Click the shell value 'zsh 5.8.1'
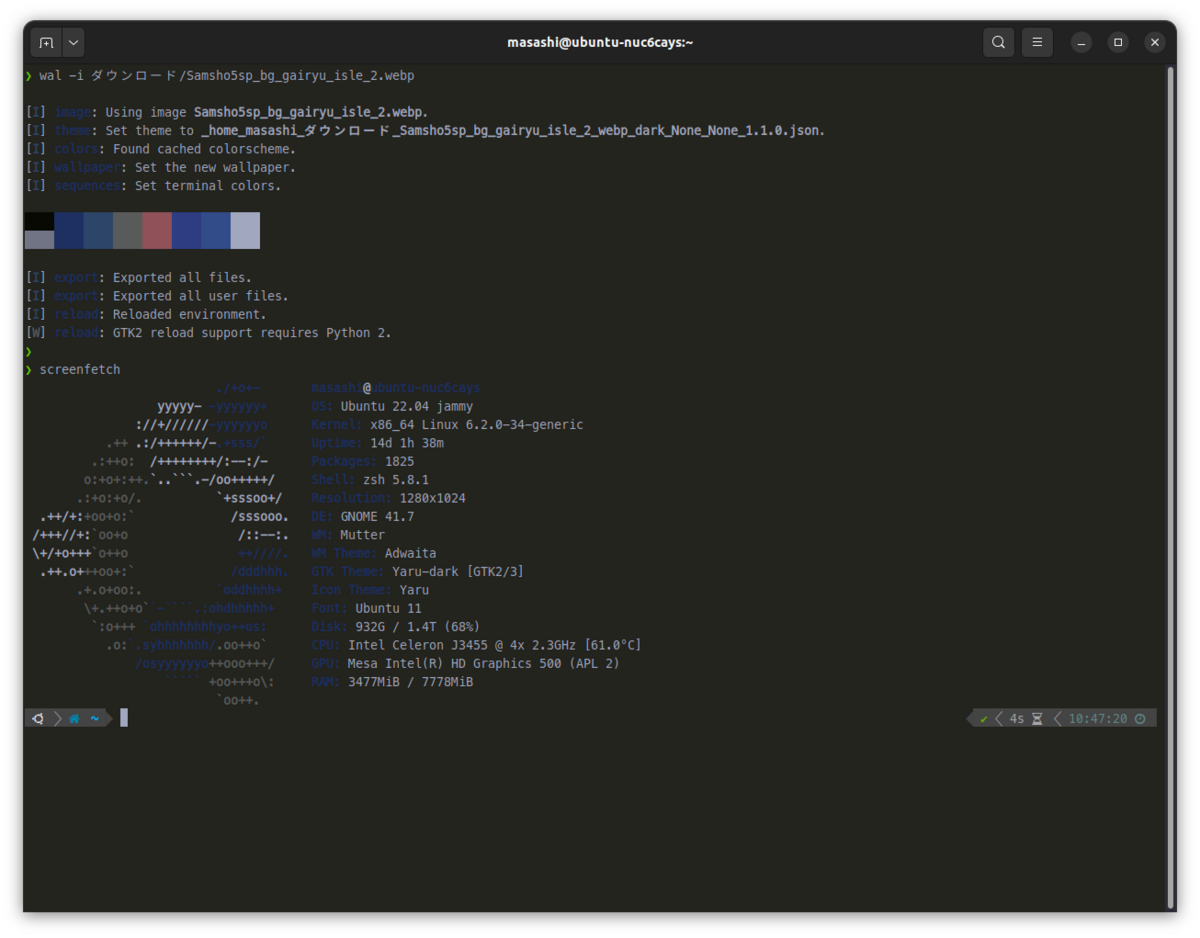Viewport: 1200px width, 938px height. (x=396, y=480)
